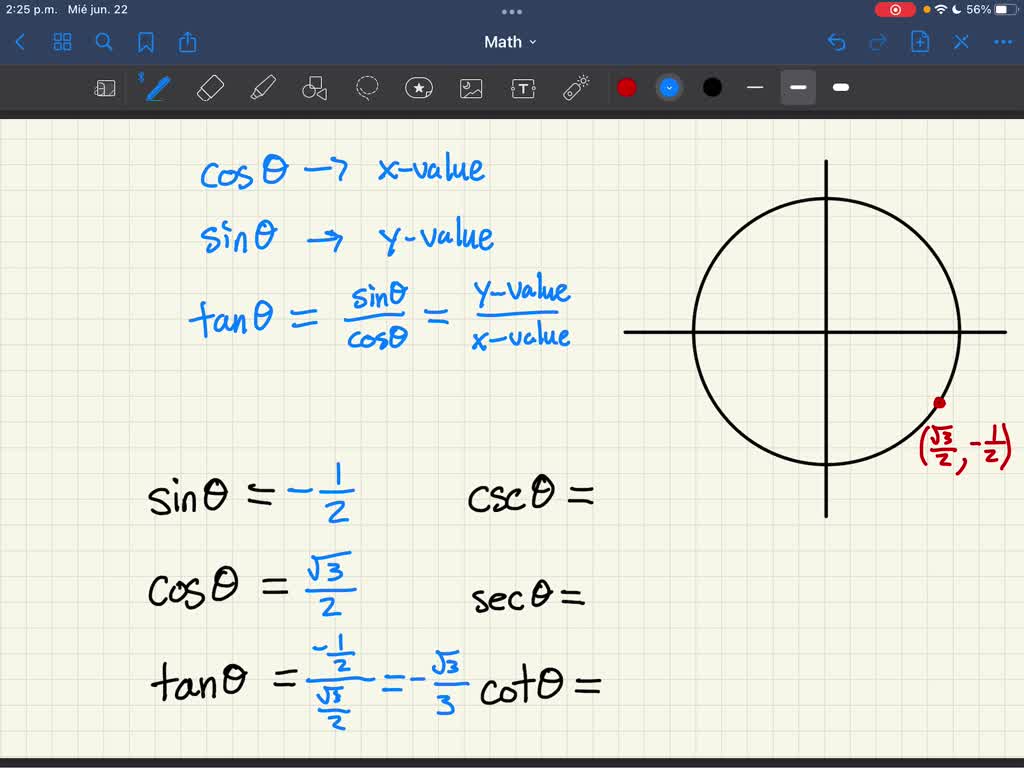Toggle a bookmark on this page
Screen dimensions: 1024x768
click(147, 42)
